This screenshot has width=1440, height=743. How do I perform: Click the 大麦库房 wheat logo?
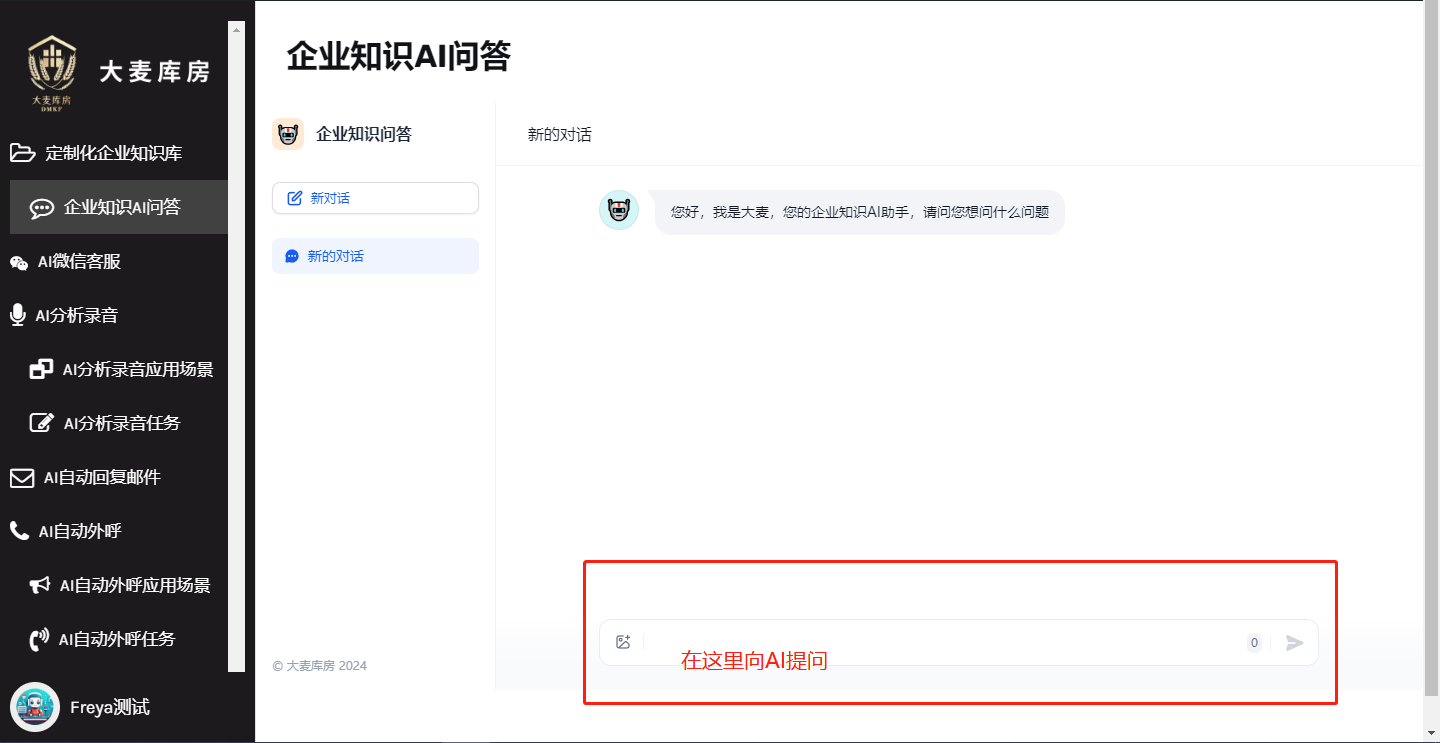51,72
